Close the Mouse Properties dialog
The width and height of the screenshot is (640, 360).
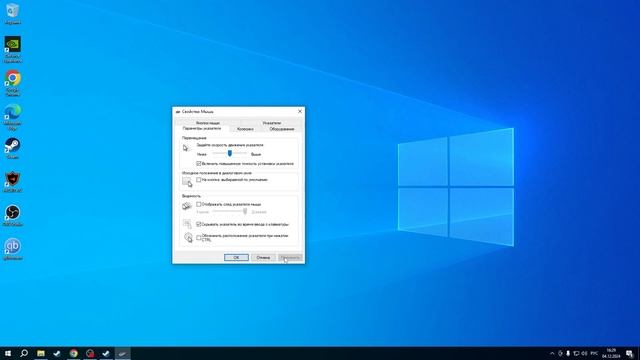[300, 111]
